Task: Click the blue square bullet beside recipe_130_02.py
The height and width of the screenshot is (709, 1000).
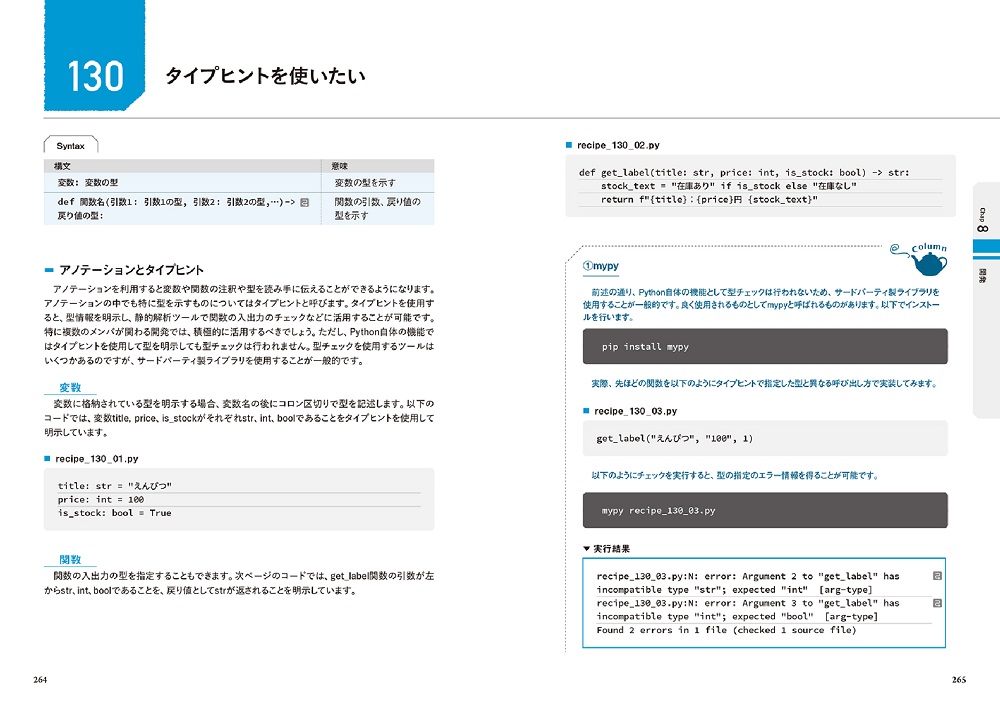Action: [x=569, y=145]
